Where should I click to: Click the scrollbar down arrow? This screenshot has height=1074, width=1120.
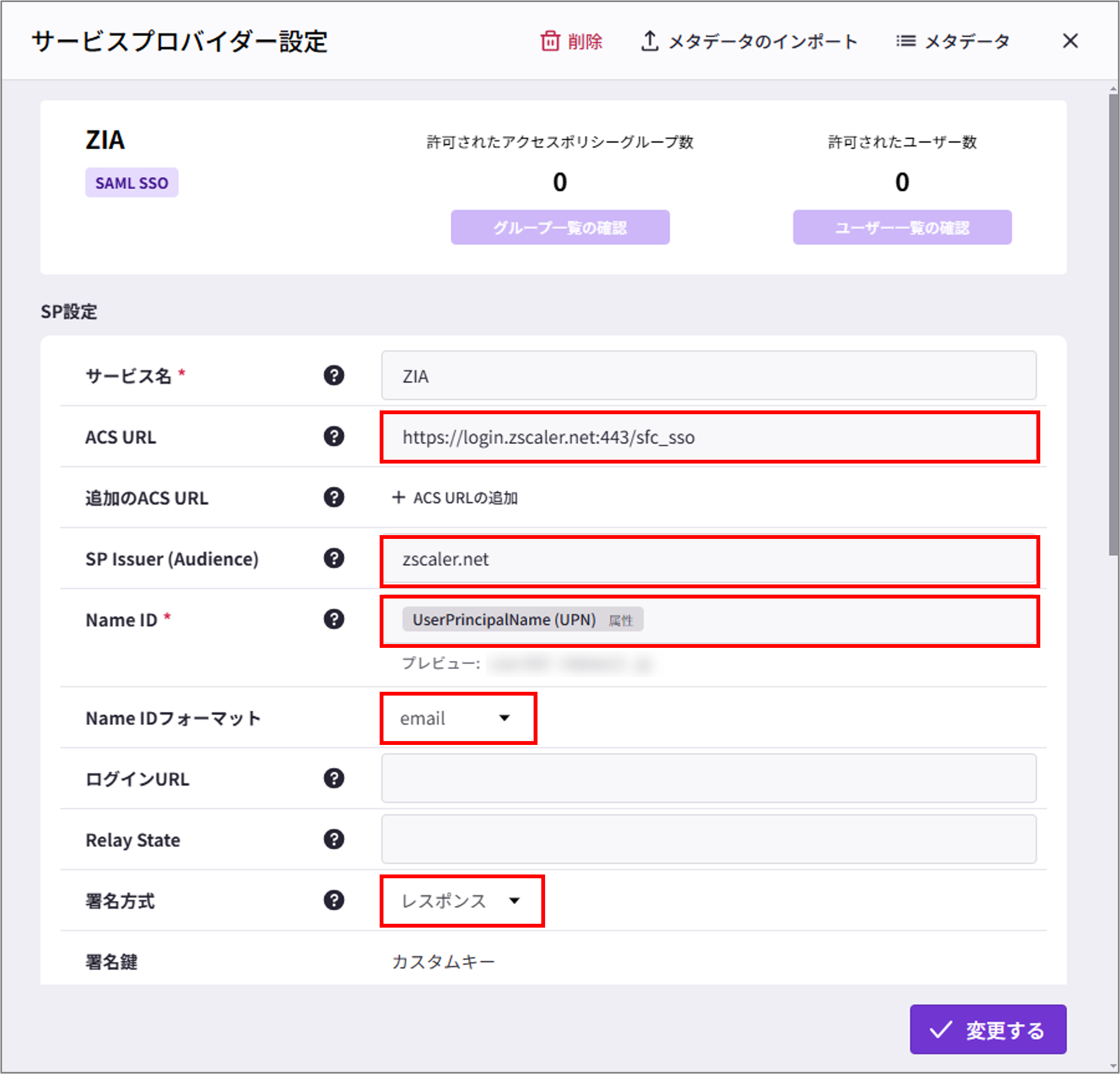click(x=1112, y=1066)
